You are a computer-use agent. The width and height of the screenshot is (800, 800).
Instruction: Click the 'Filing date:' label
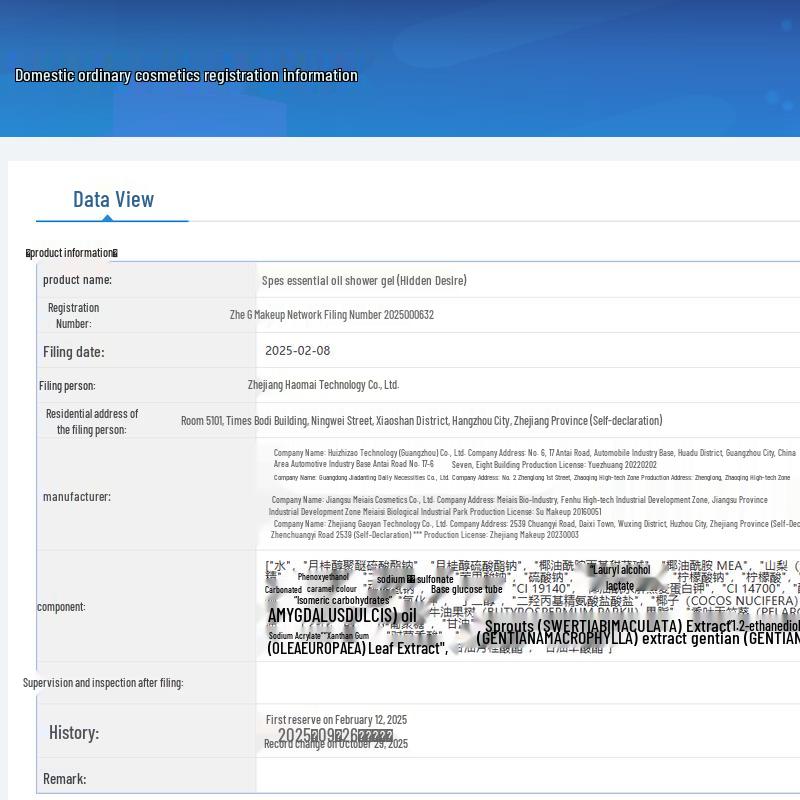coord(73,352)
